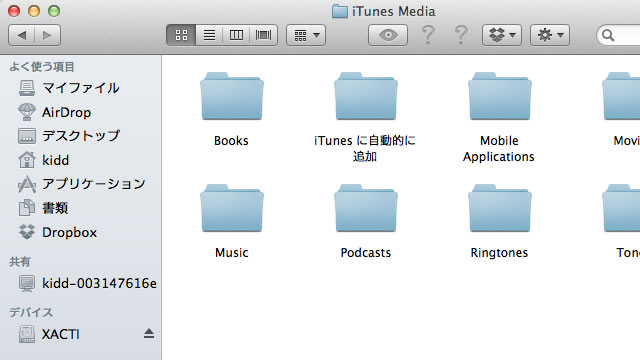The height and width of the screenshot is (360, 640).
Task: Open the Dropbox toolbar dropdown
Action: tap(502, 35)
